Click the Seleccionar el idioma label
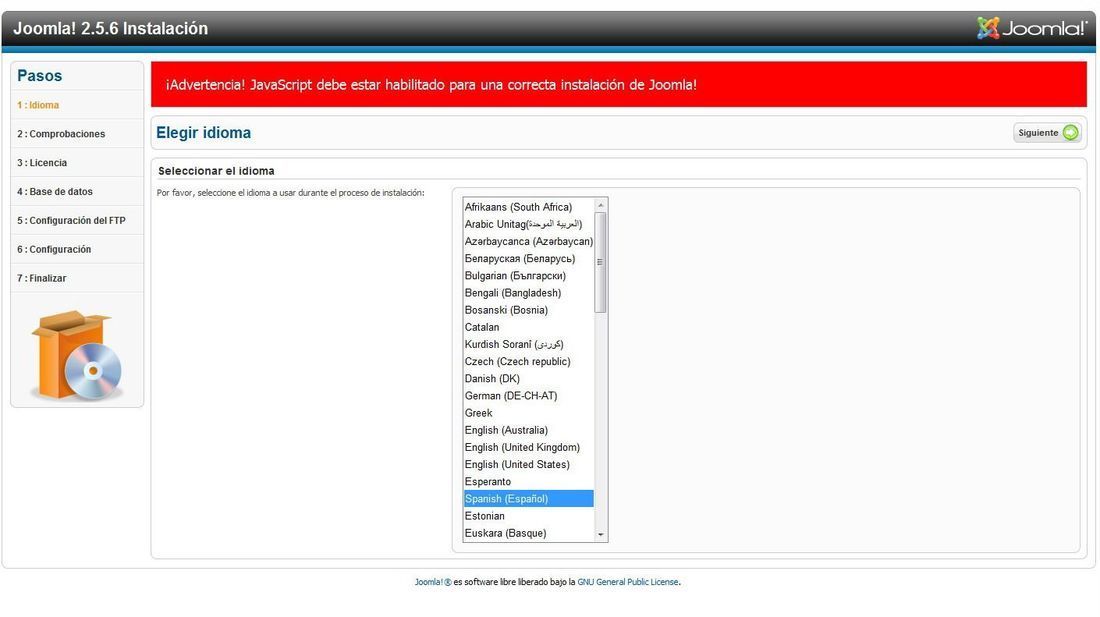Image resolution: width=1100 pixels, height=617 pixels. tap(216, 171)
